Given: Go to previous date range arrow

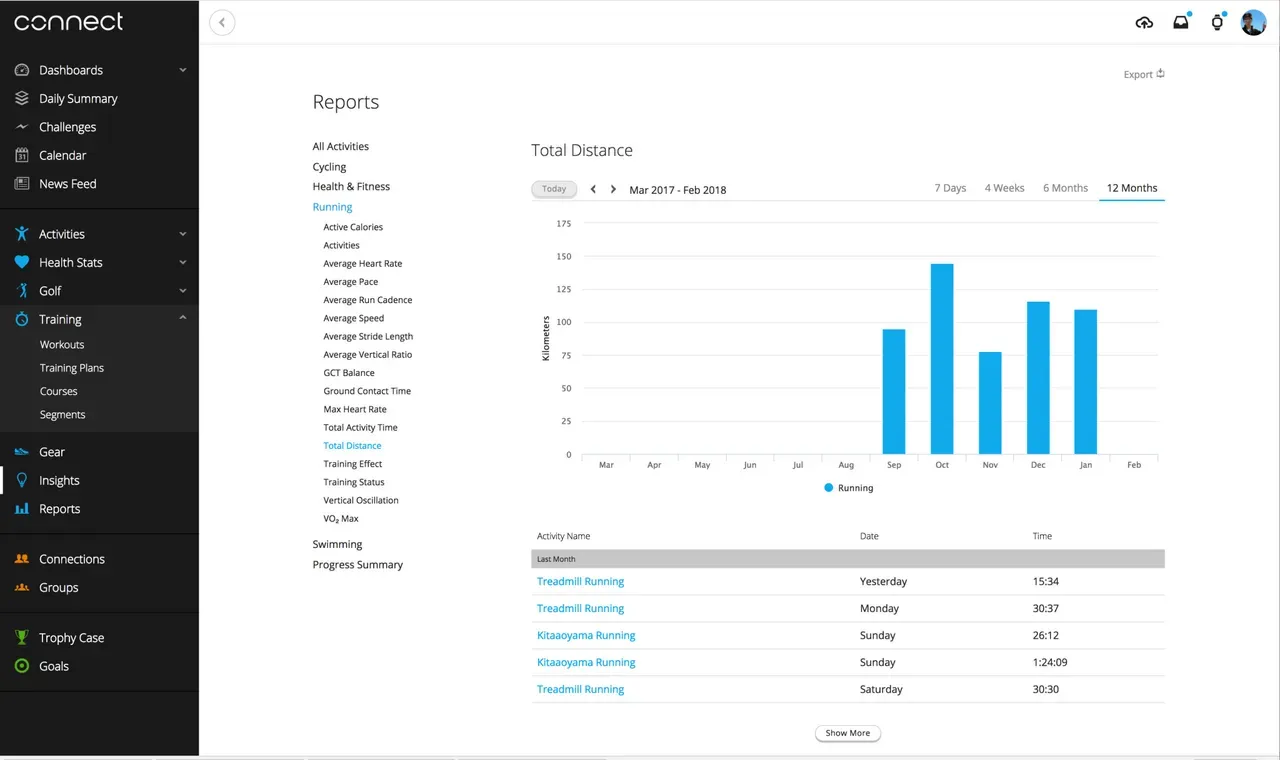Looking at the screenshot, I should point(593,189).
